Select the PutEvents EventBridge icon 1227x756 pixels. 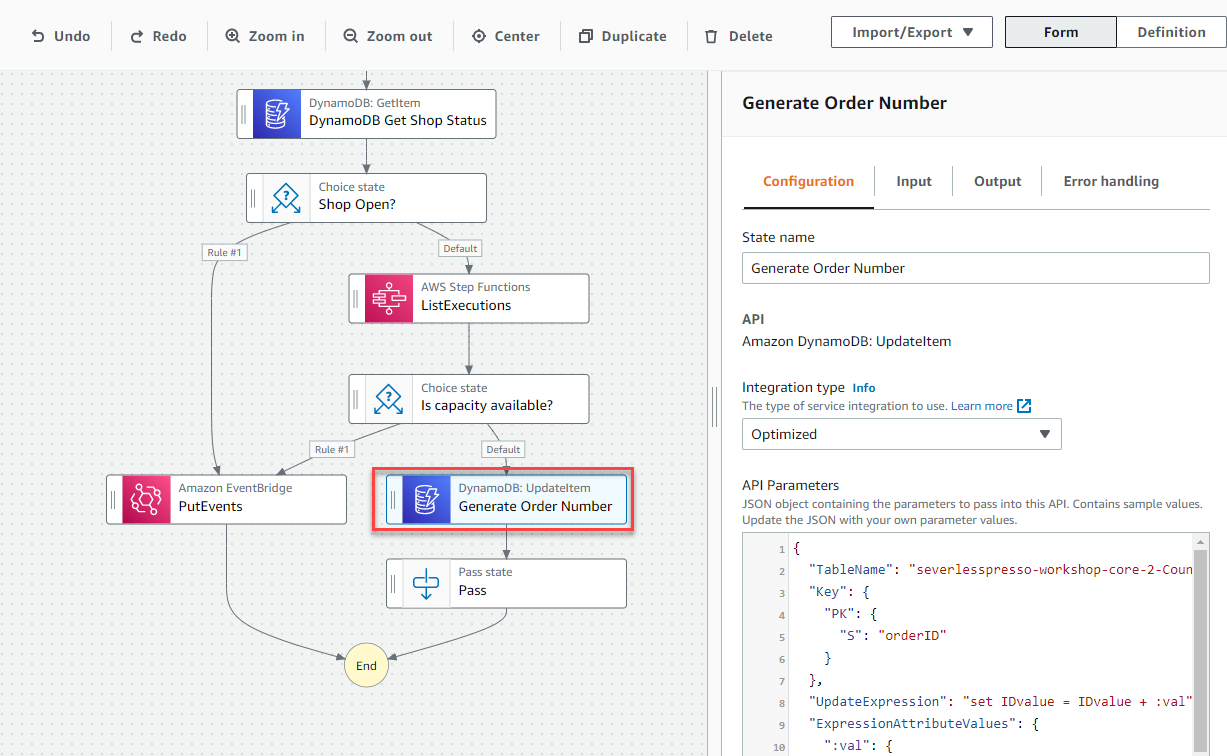point(147,499)
